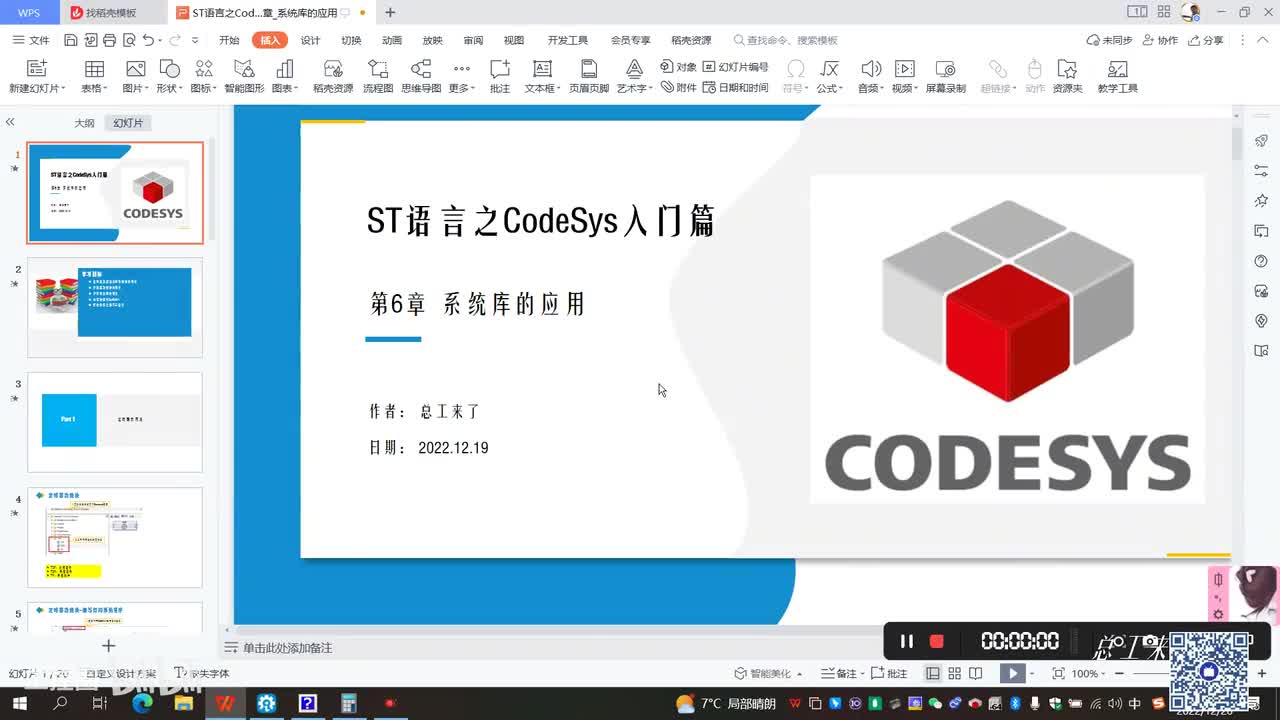This screenshot has width=1280, height=720.
Task: Pause the screen recording
Action: click(907, 641)
